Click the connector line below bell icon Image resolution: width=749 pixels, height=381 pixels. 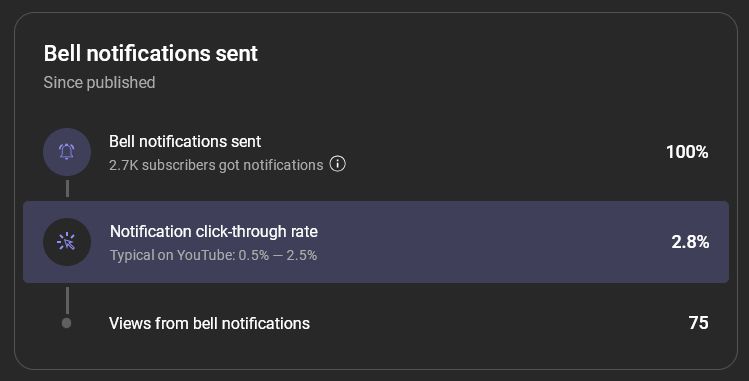[67, 189]
